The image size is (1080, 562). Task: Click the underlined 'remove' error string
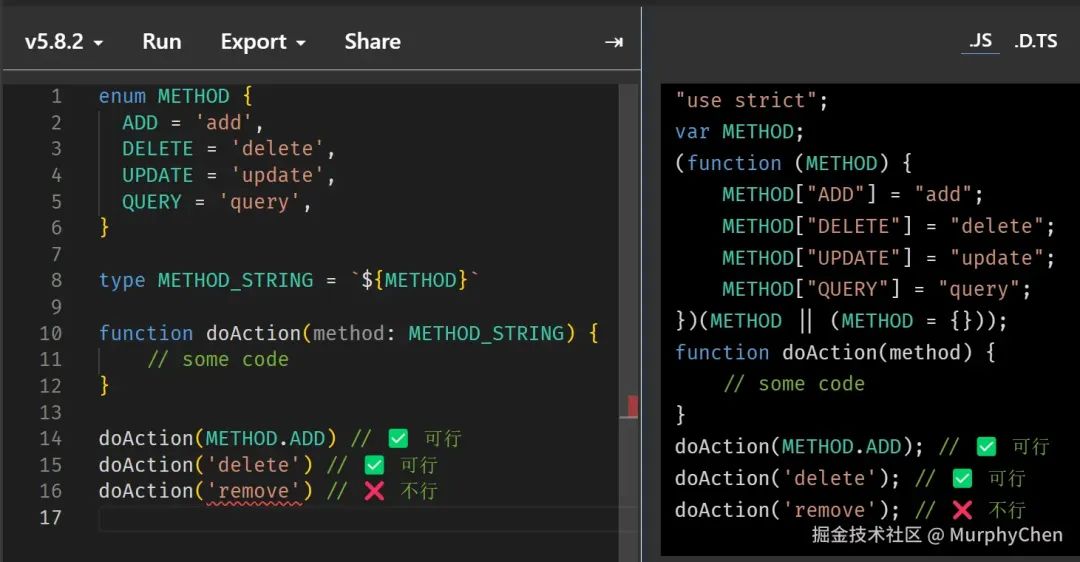coord(254,492)
